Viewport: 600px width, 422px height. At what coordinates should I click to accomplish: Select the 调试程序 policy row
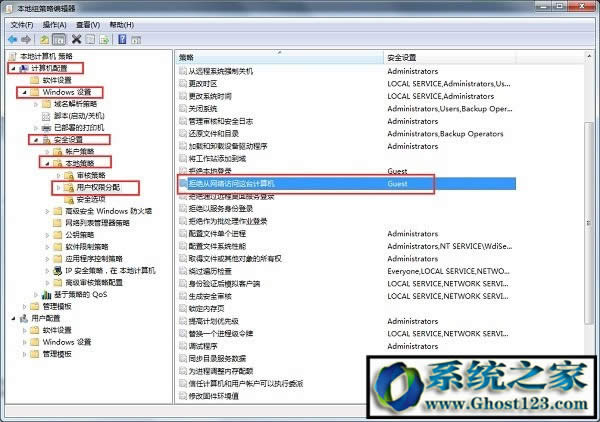(203, 346)
